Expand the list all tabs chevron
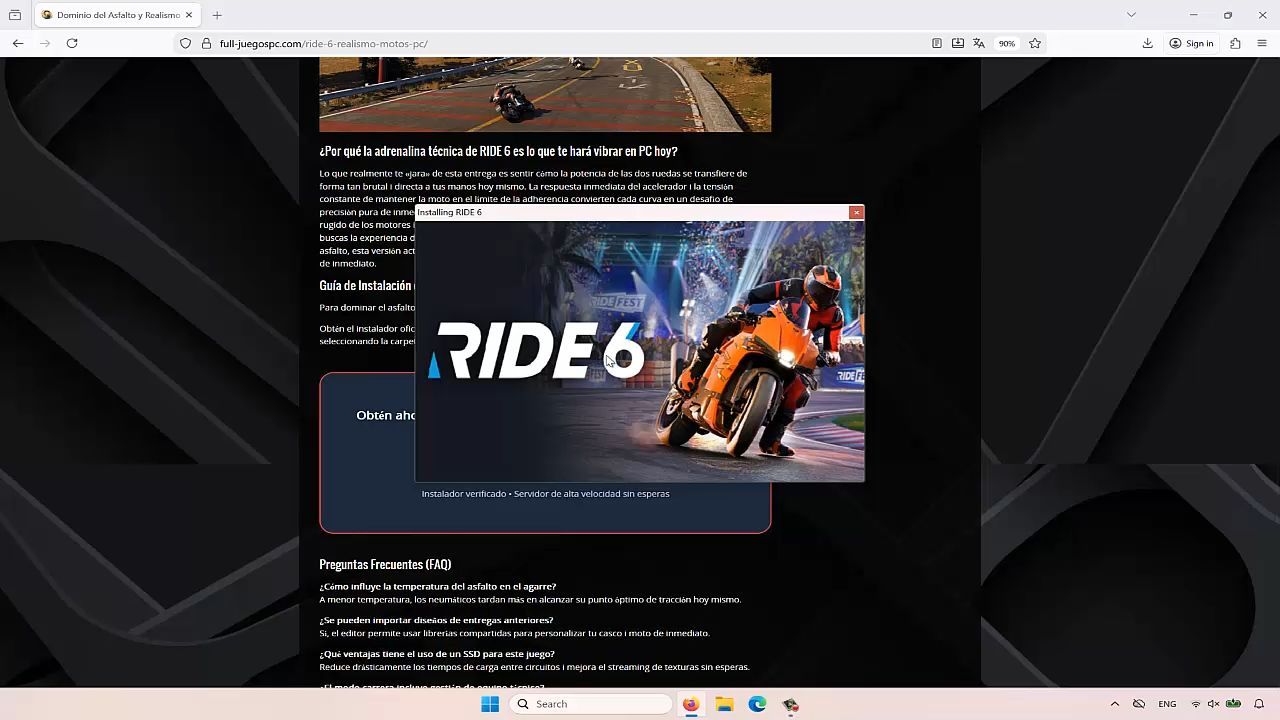The image size is (1280, 720). (1131, 15)
